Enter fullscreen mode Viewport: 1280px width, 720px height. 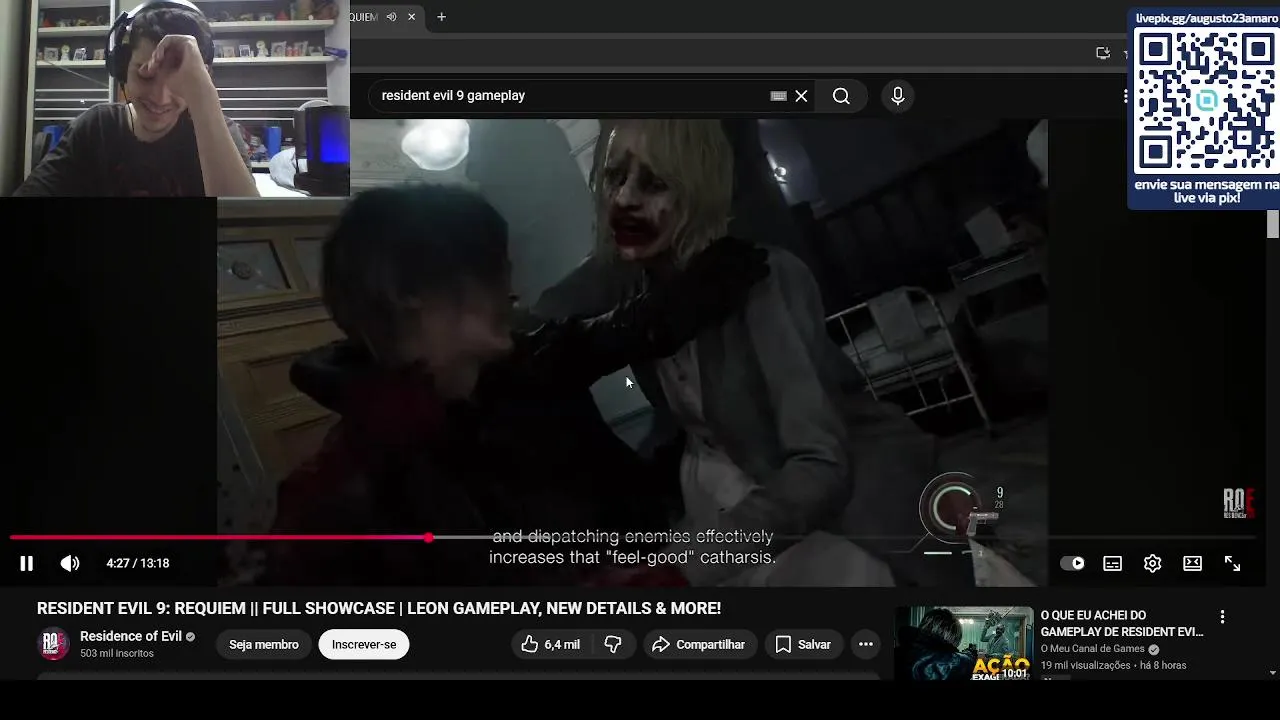(x=1232, y=564)
